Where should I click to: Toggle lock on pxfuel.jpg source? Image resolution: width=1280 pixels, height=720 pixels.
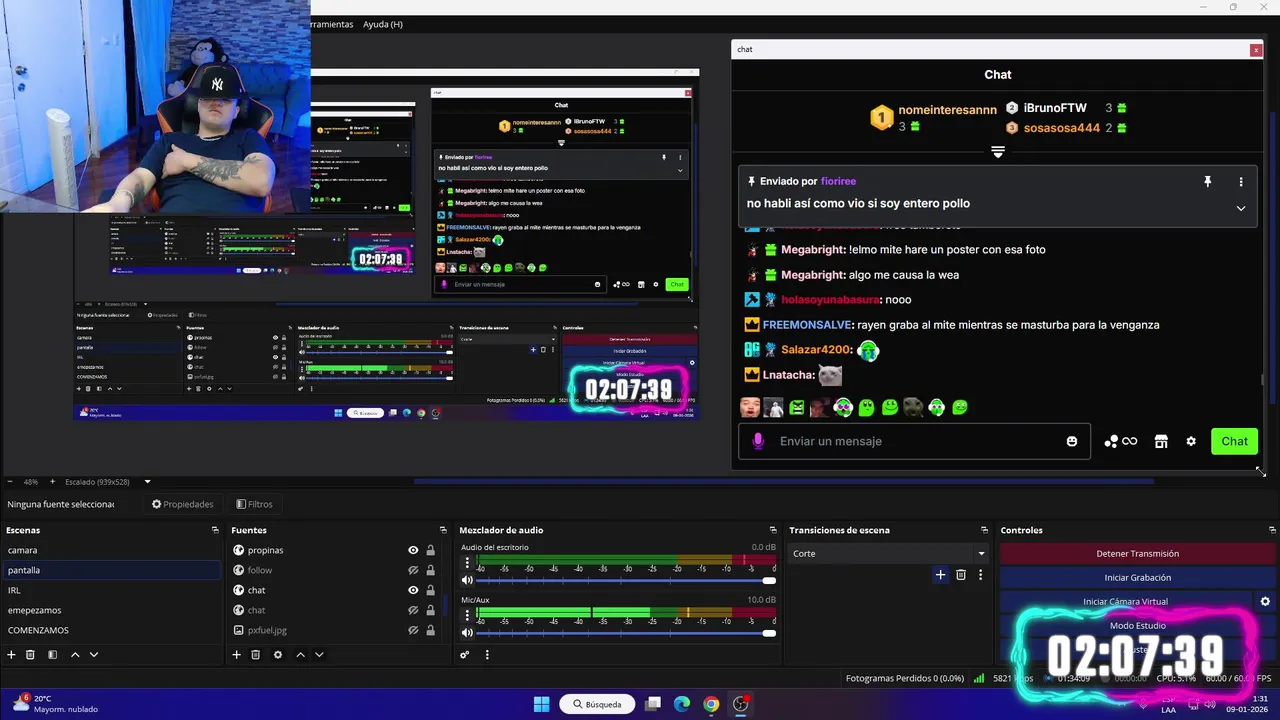point(431,630)
